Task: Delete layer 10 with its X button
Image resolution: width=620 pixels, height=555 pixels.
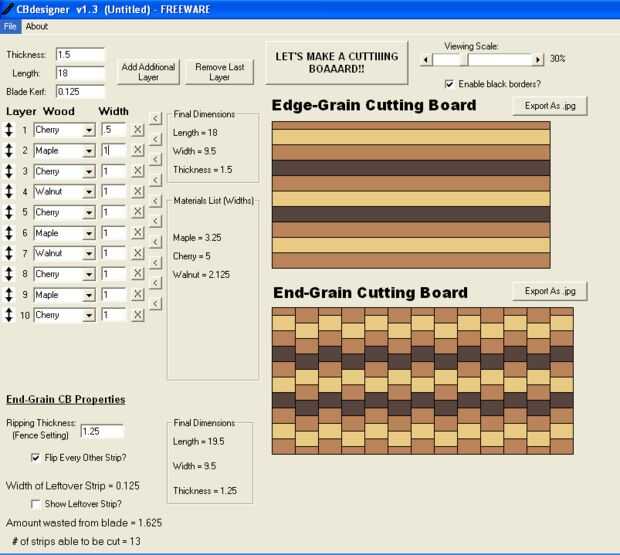Action: pos(138,315)
